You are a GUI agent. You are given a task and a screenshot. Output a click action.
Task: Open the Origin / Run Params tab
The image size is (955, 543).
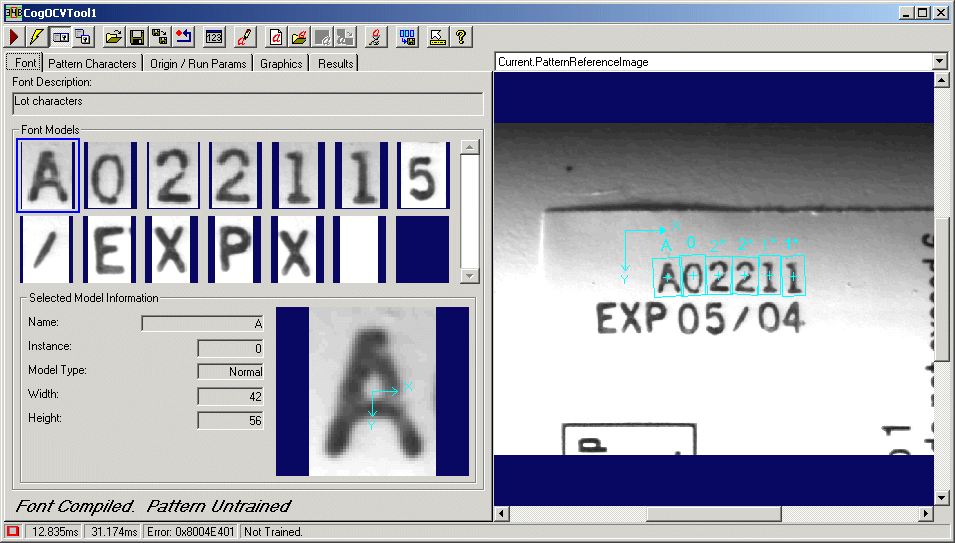coord(198,63)
